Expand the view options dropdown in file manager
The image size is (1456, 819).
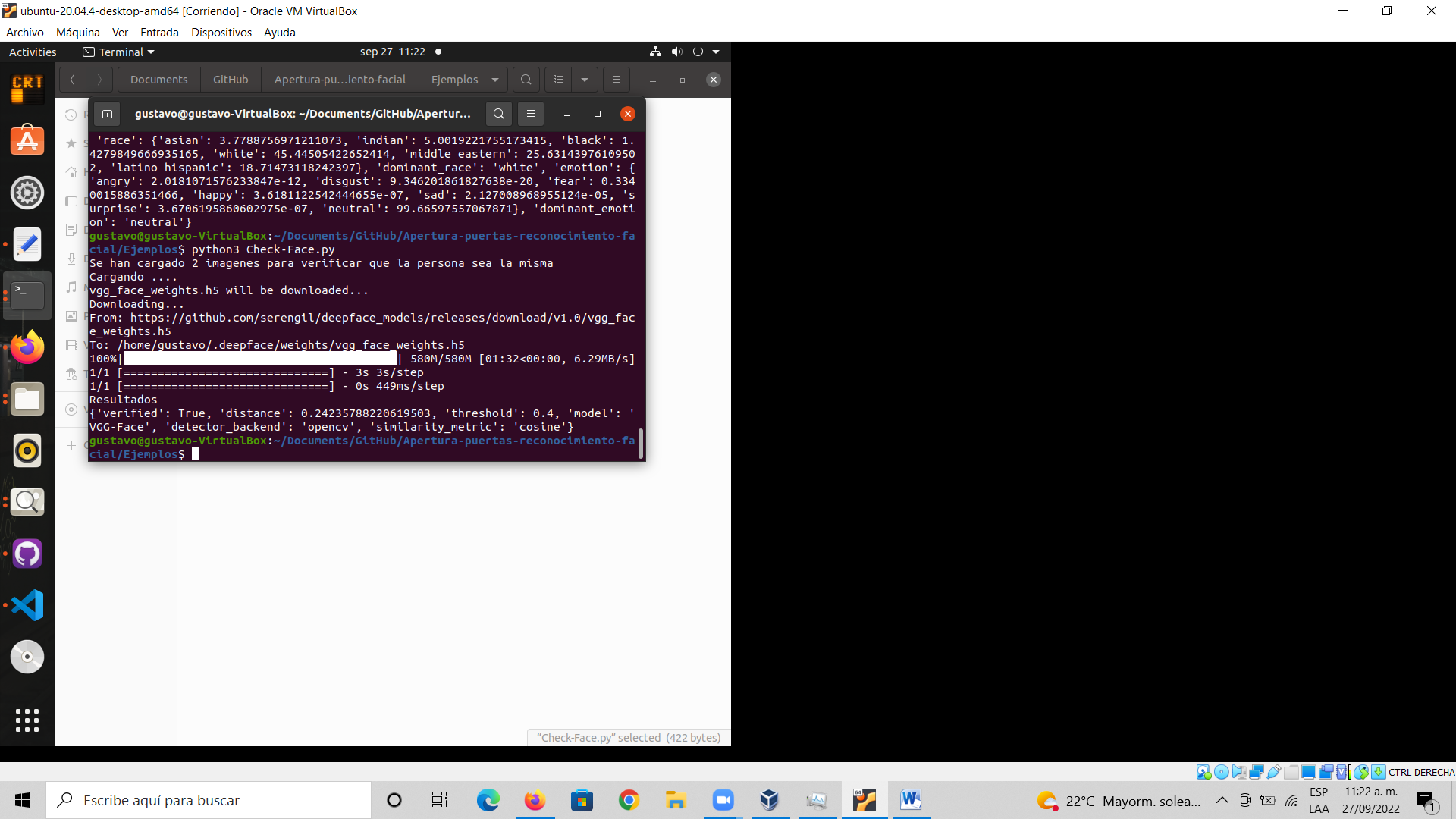point(584,79)
